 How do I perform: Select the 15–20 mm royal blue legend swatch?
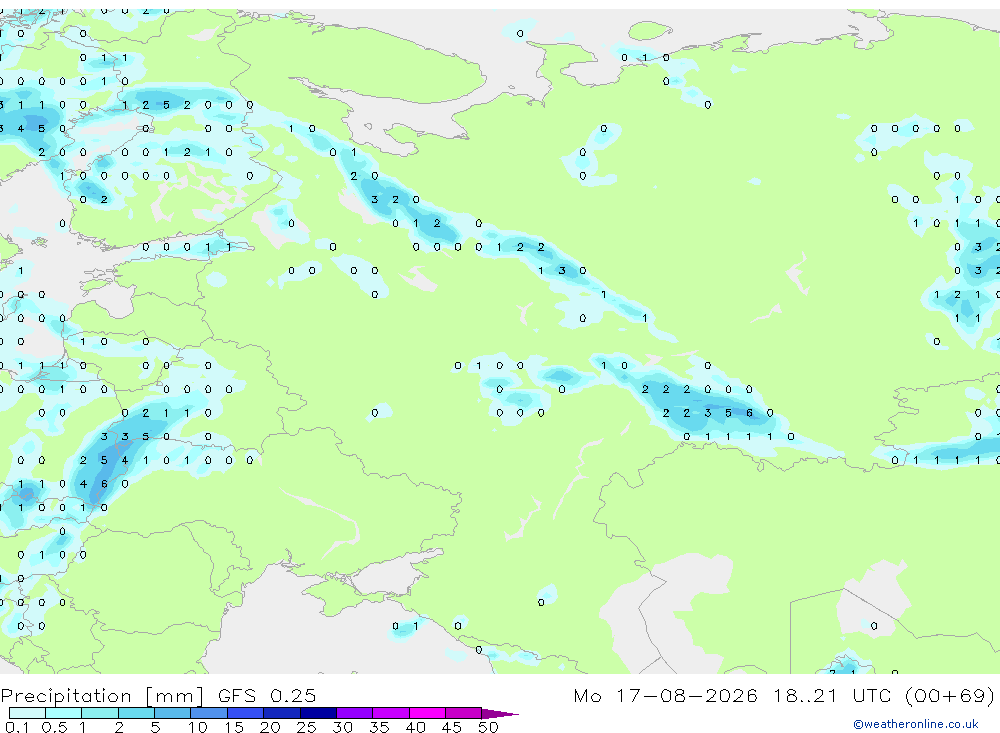coord(246,713)
